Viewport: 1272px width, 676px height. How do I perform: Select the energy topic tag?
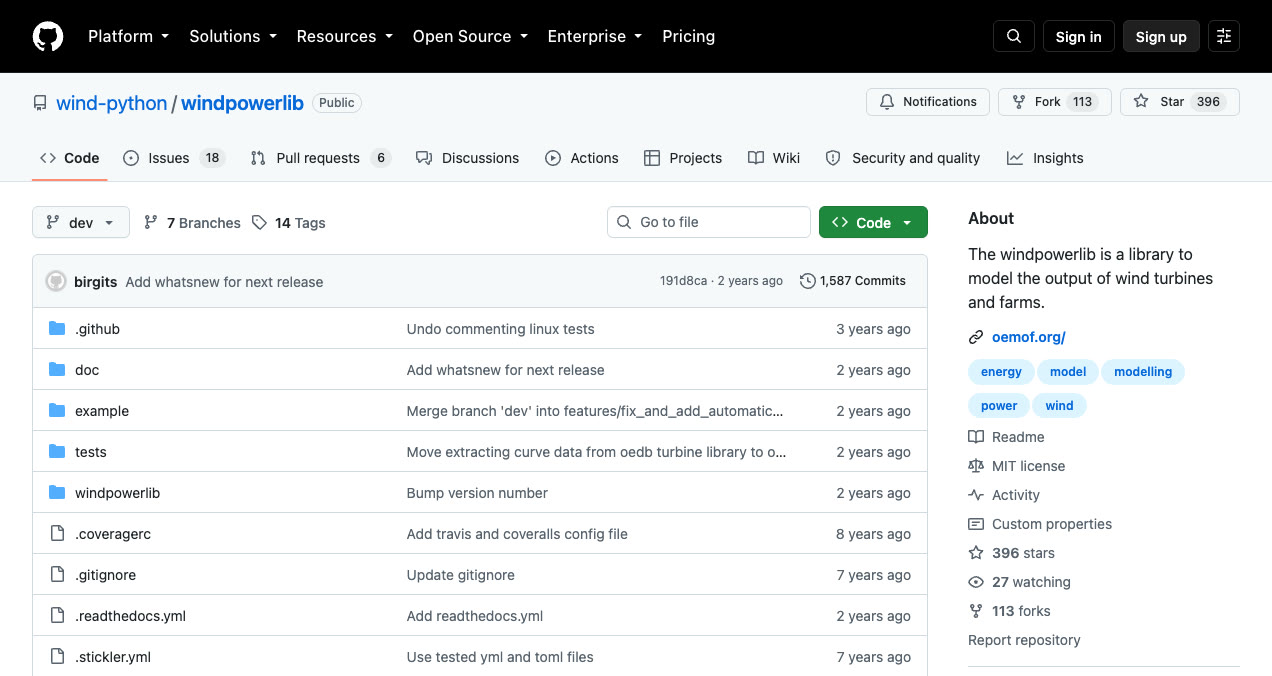tap(1001, 372)
